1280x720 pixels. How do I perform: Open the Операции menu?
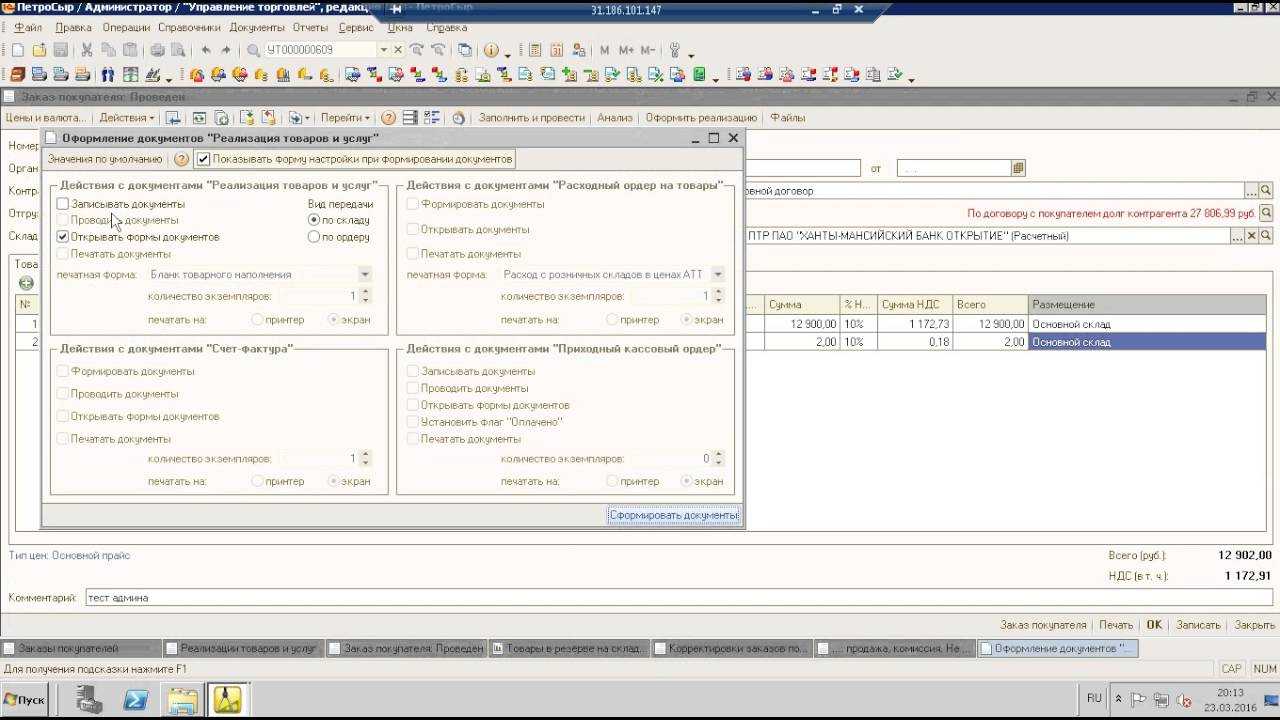point(126,28)
